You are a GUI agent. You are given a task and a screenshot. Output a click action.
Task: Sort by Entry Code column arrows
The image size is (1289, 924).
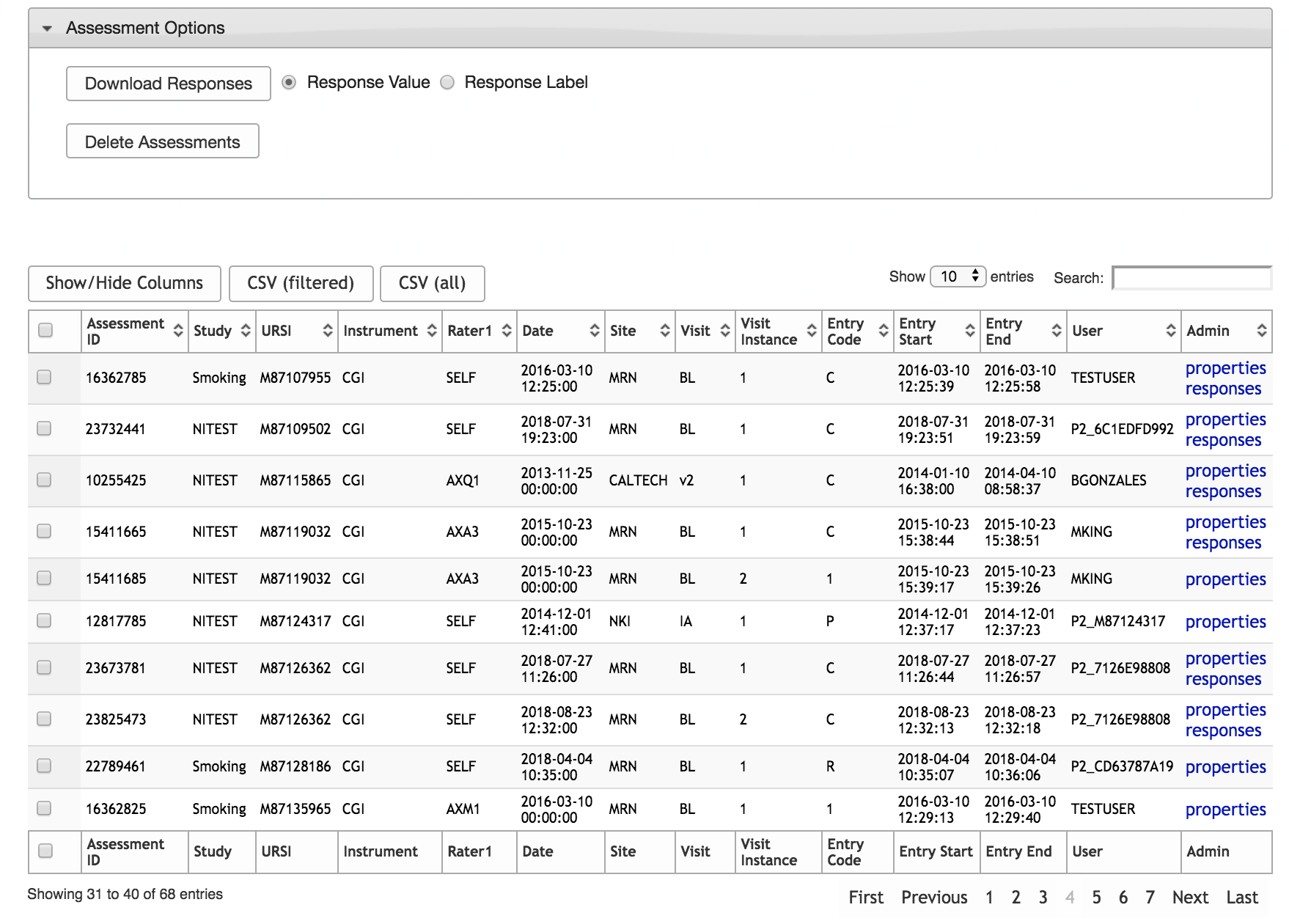[x=884, y=331]
